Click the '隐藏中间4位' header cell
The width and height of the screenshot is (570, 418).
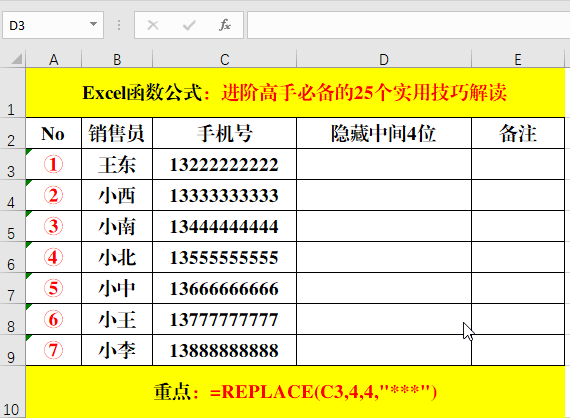coord(384,133)
